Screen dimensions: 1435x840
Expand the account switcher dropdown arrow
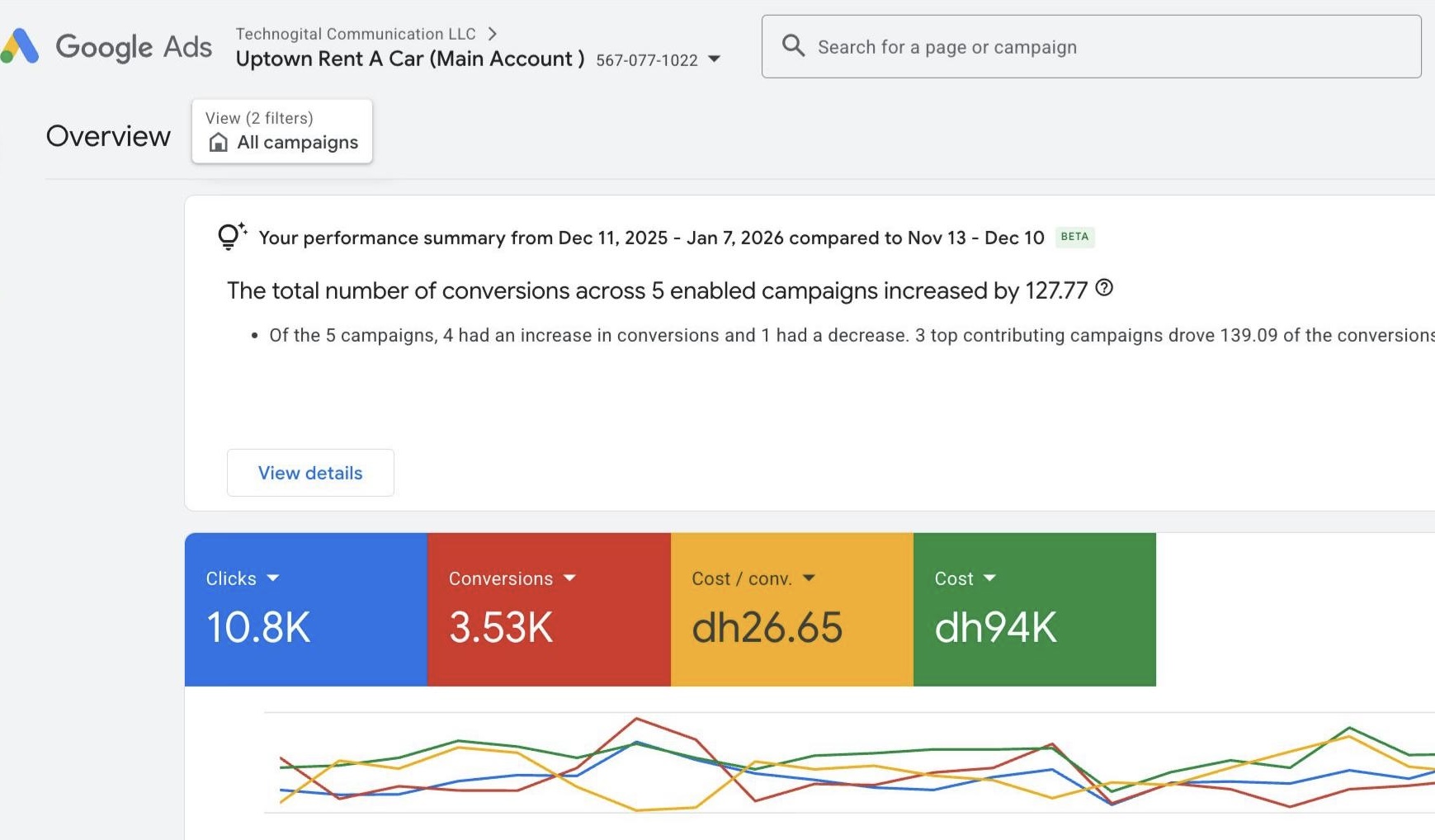715,59
